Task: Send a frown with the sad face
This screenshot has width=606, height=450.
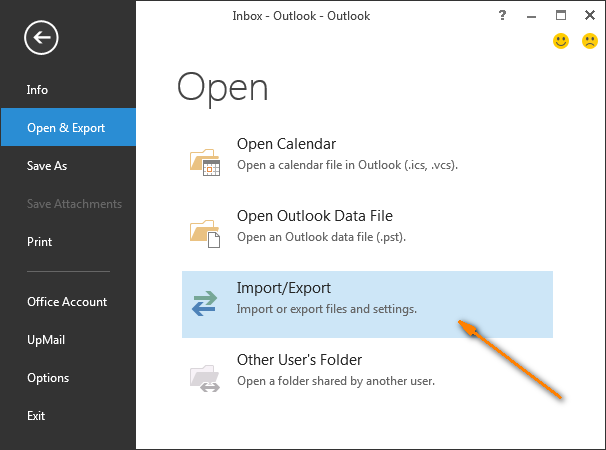Action: 590,41
